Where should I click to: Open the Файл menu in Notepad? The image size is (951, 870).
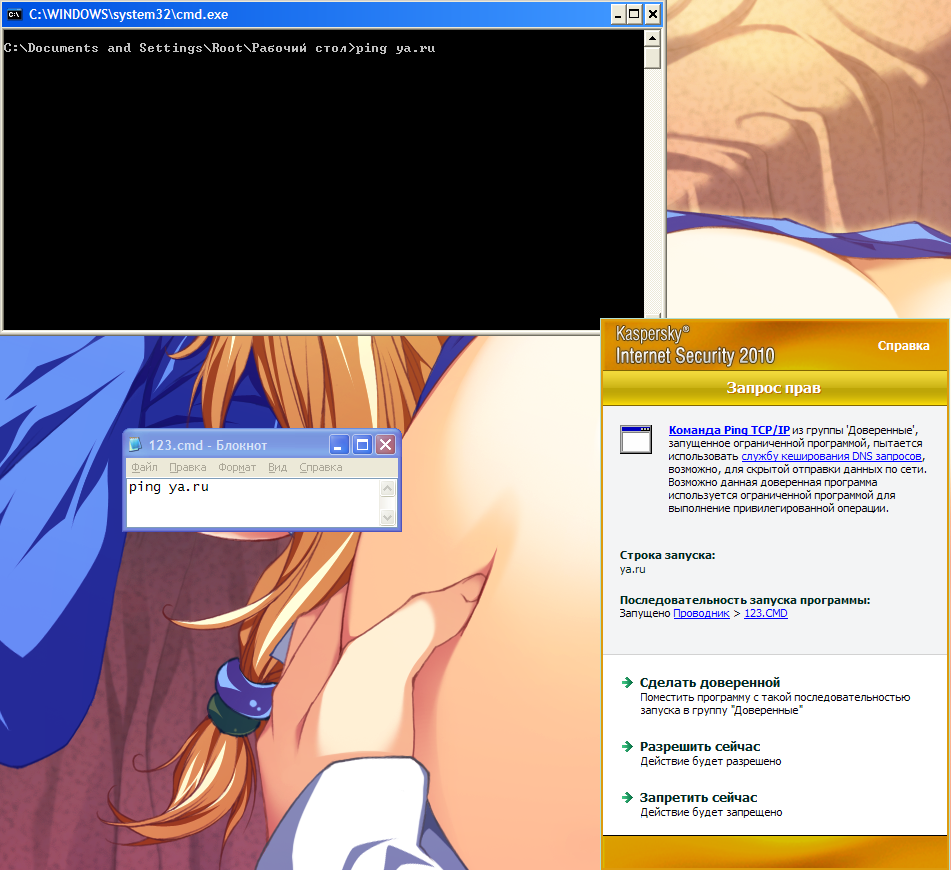[144, 467]
